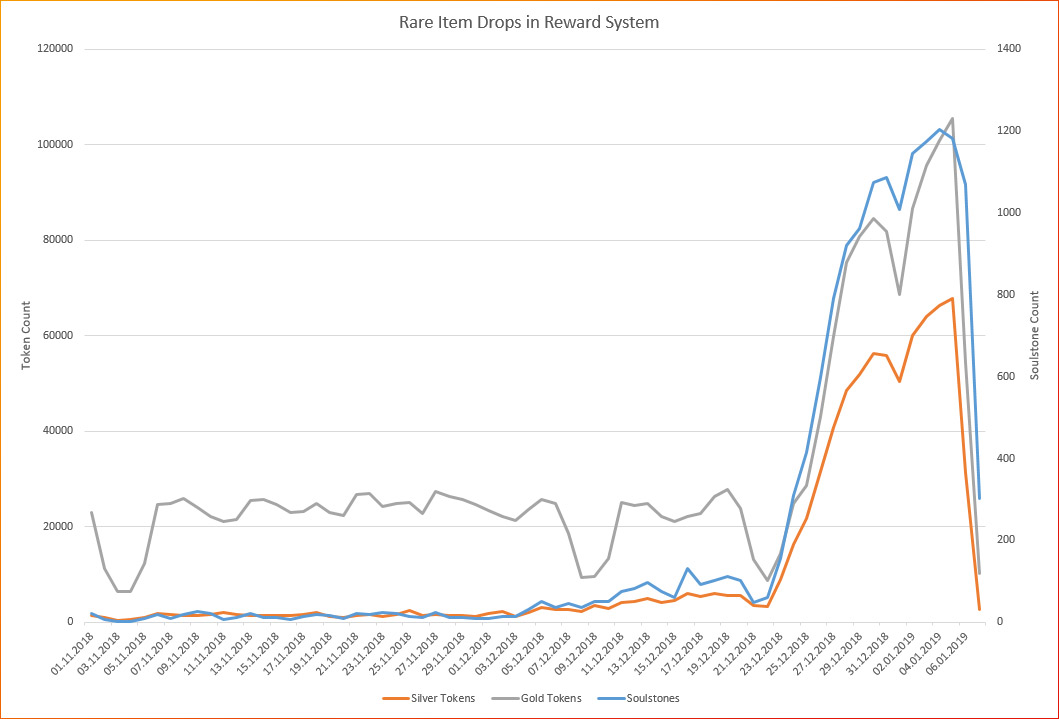Click the highest peak of the orange Silver Tokens line
Screen dimensions: 1059x719
click(952, 298)
